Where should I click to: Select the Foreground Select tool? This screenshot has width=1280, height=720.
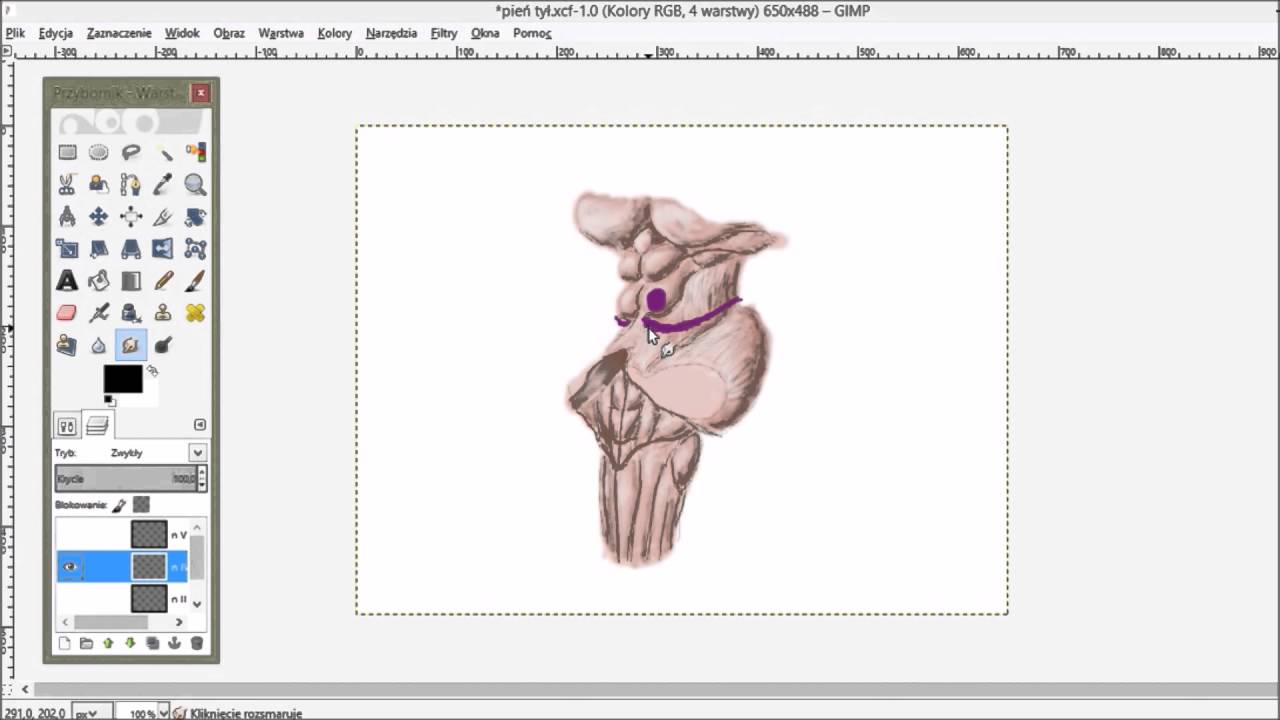click(x=99, y=184)
